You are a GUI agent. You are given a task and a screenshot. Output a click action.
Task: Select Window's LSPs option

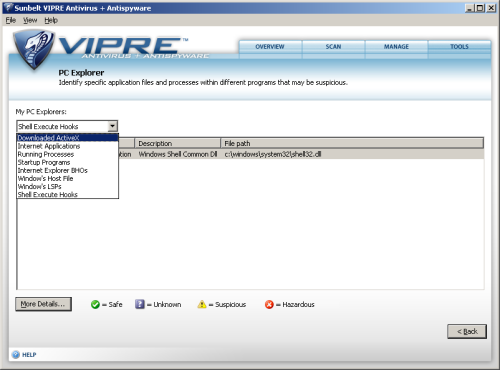(68, 186)
